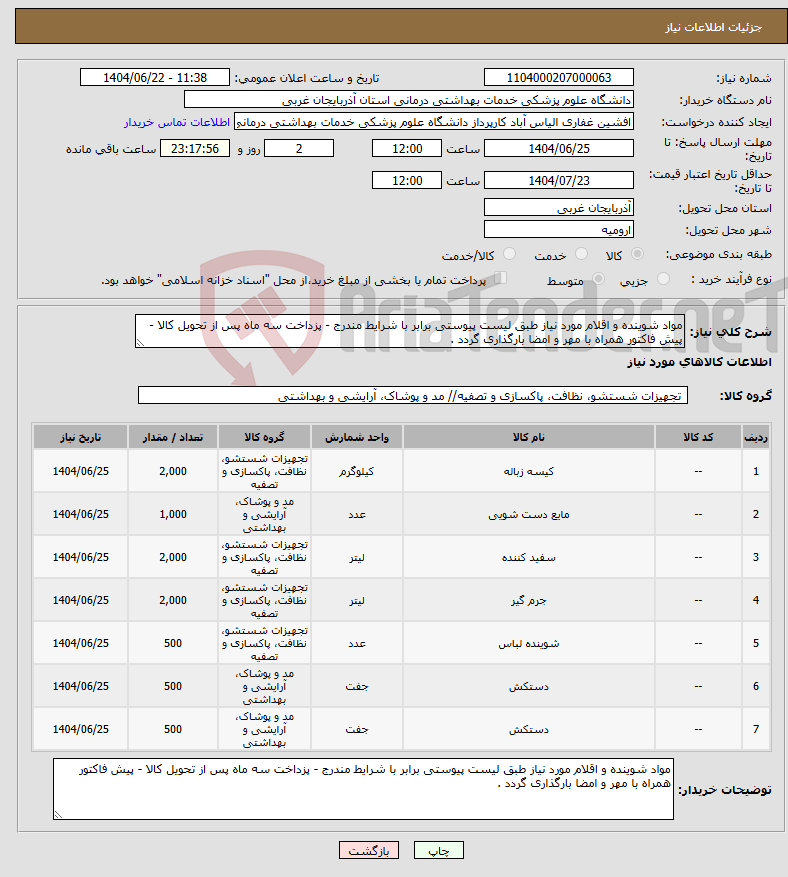Click the announcement date field 1404/06/22 - 11:38
Viewport: 788px width, 877px height.
click(155, 78)
